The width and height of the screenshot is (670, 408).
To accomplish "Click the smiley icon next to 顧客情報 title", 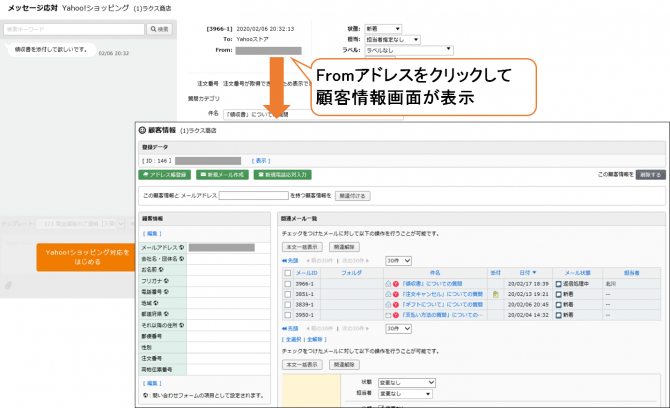I will point(142,130).
